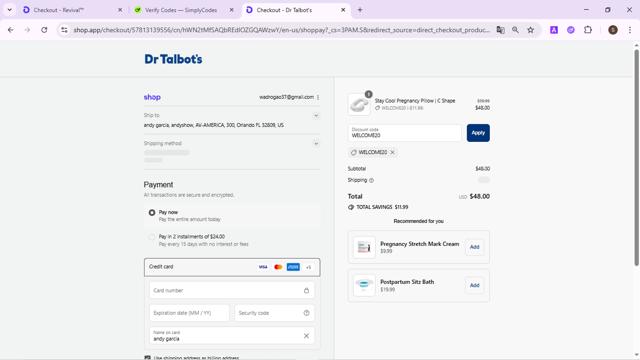
Task: Open the tab search dropdown arrow
Action: click(x=9, y=10)
